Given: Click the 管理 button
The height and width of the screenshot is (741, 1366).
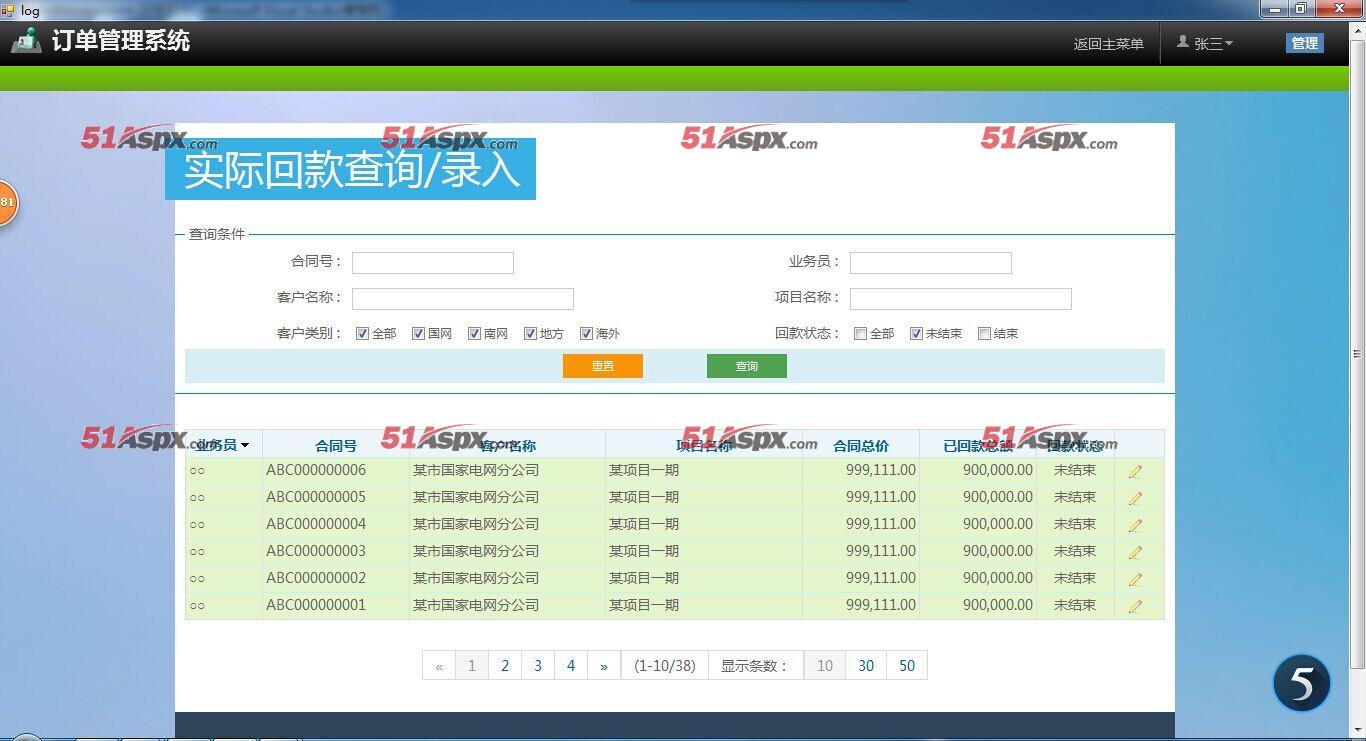Looking at the screenshot, I should (1304, 43).
